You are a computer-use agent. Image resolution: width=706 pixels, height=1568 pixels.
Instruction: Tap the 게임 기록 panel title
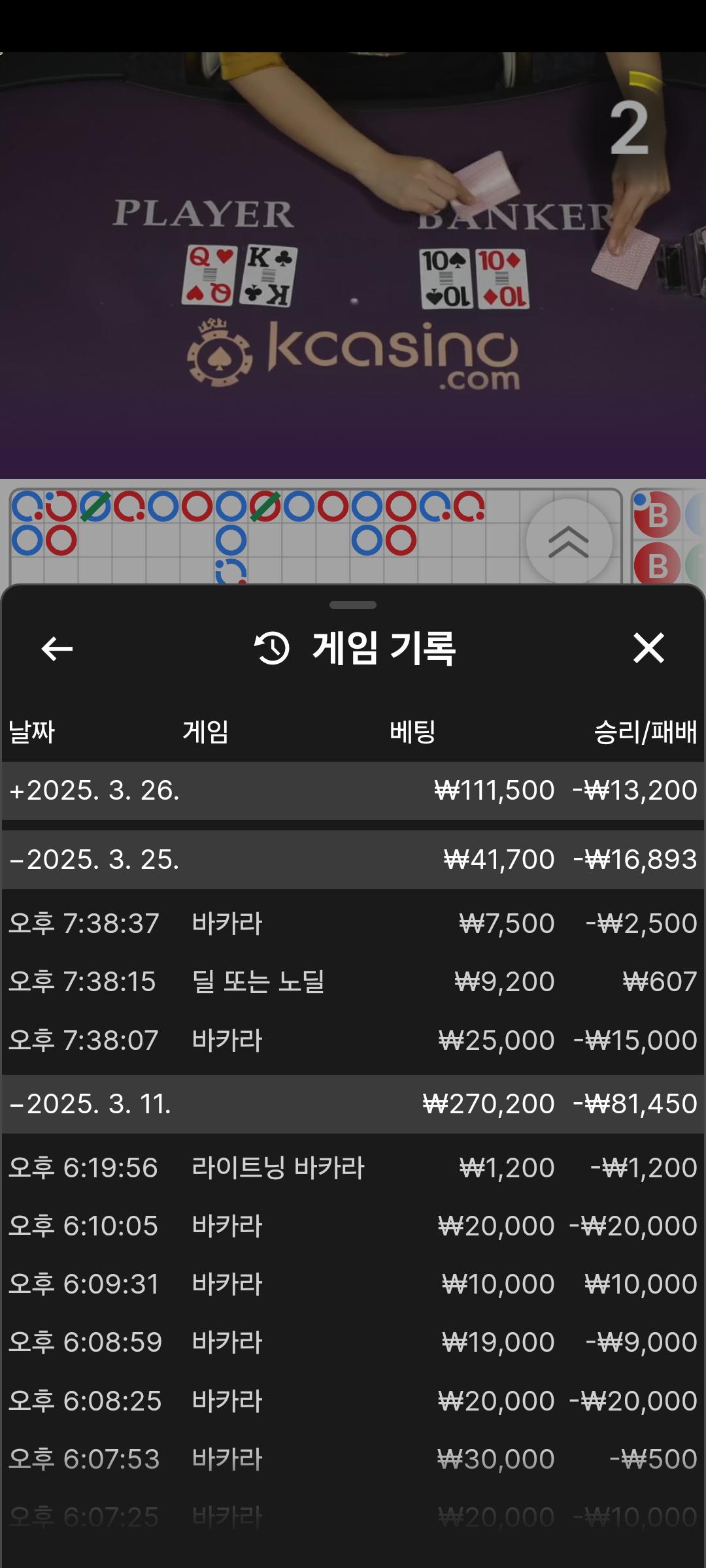383,649
